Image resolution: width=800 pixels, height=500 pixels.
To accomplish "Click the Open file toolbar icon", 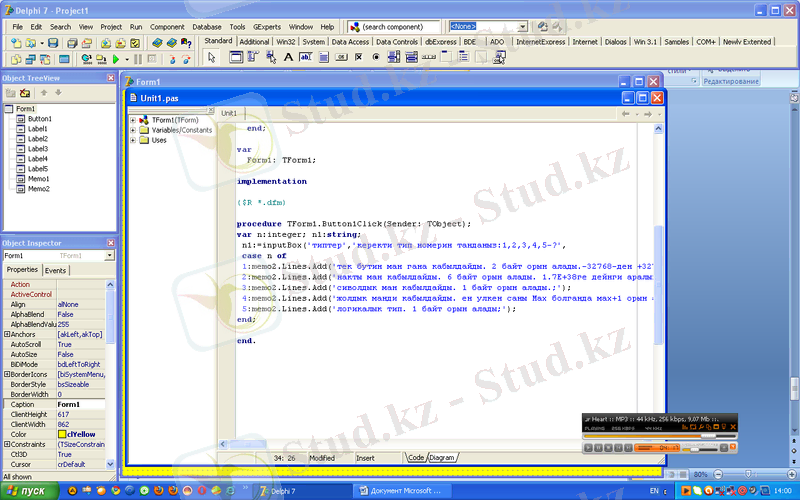I will click(x=31, y=43).
